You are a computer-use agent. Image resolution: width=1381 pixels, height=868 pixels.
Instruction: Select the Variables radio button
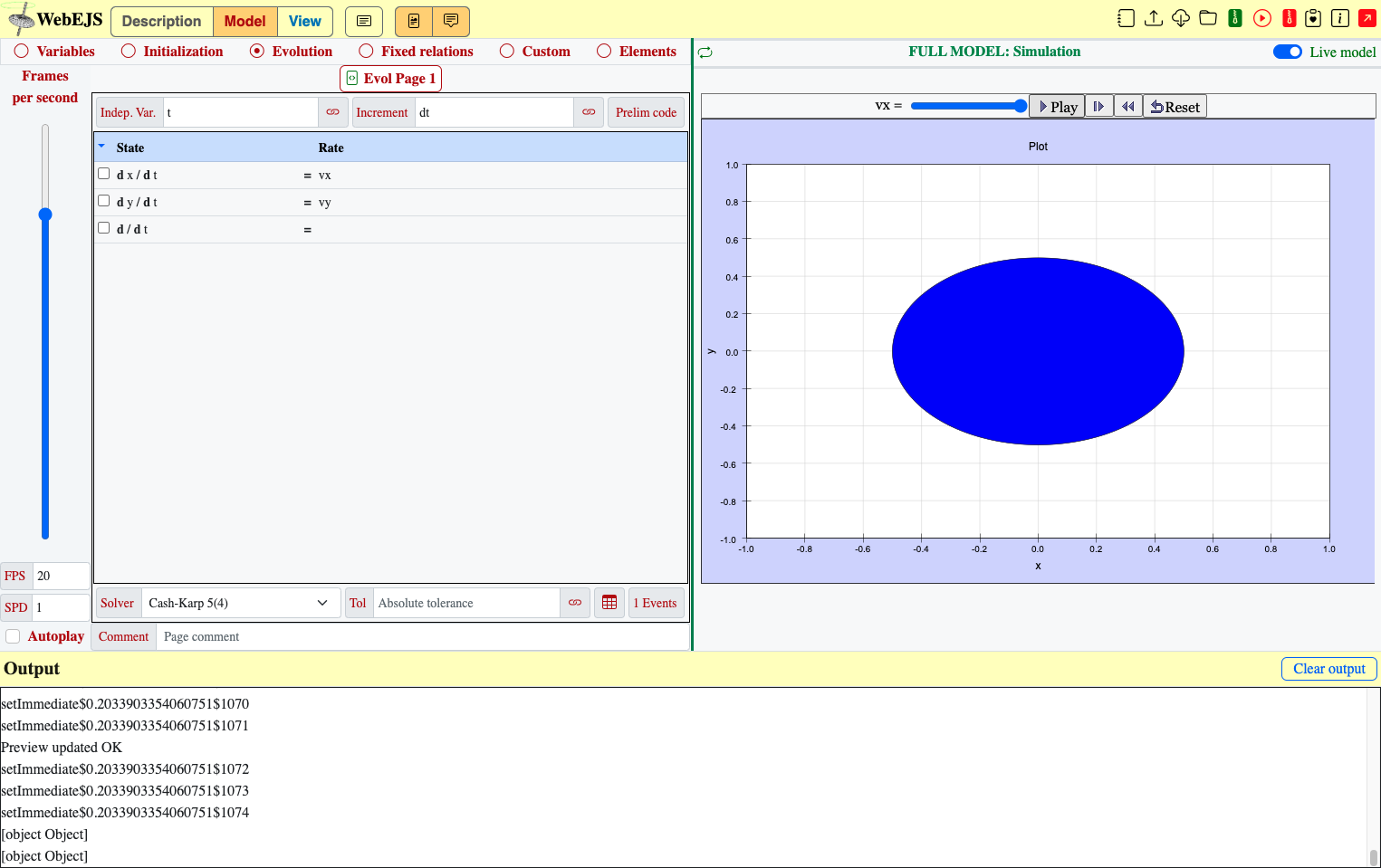click(x=22, y=52)
